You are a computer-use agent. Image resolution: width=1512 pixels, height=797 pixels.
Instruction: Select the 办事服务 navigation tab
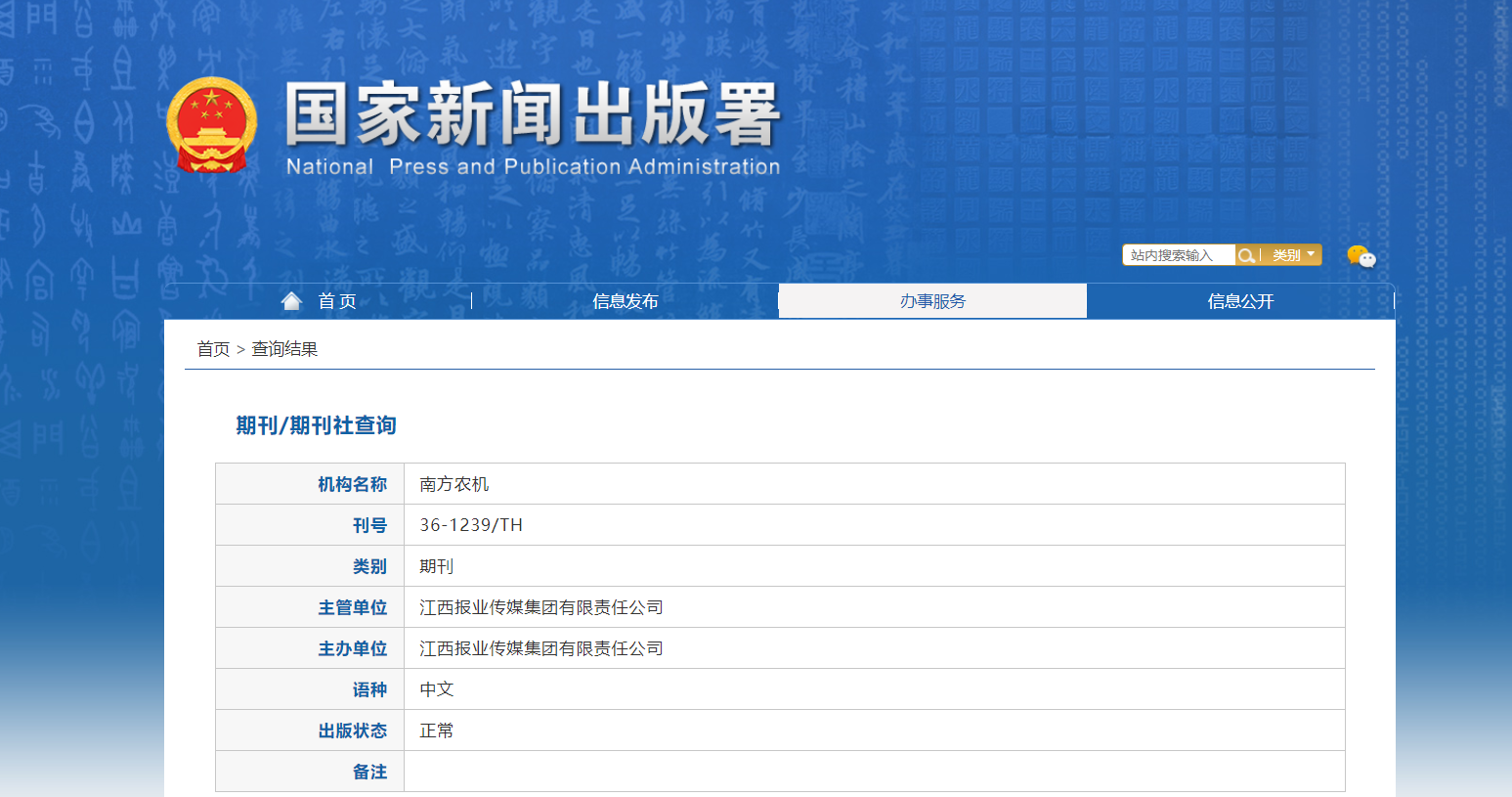932,301
